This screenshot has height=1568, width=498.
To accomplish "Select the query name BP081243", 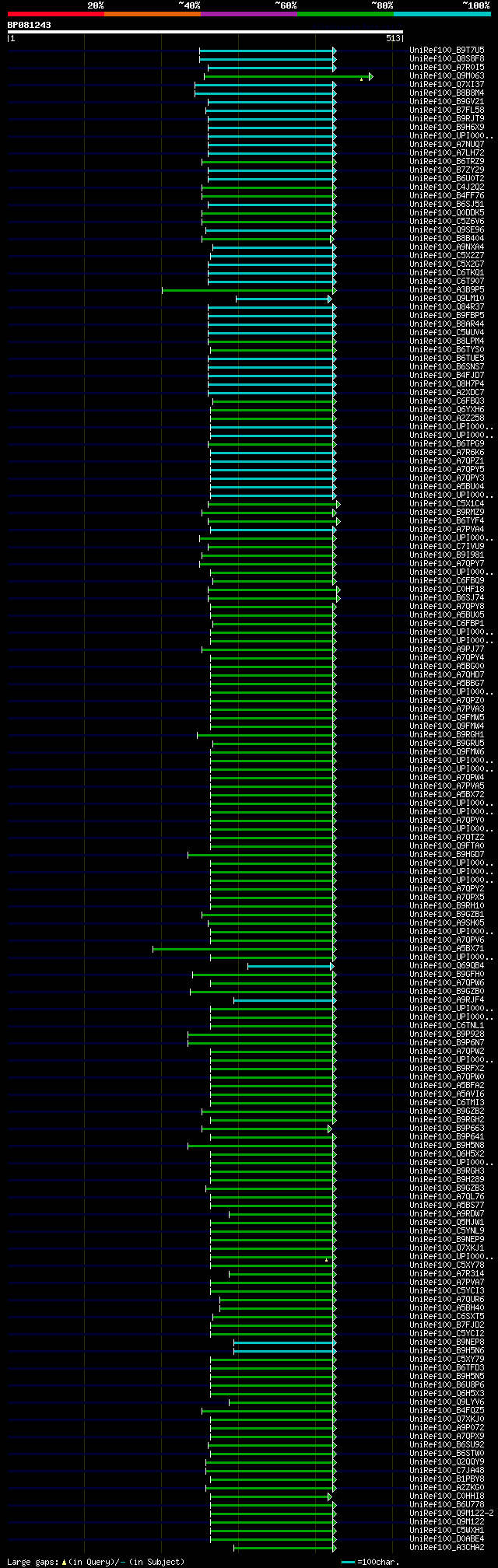I will point(30,25).
